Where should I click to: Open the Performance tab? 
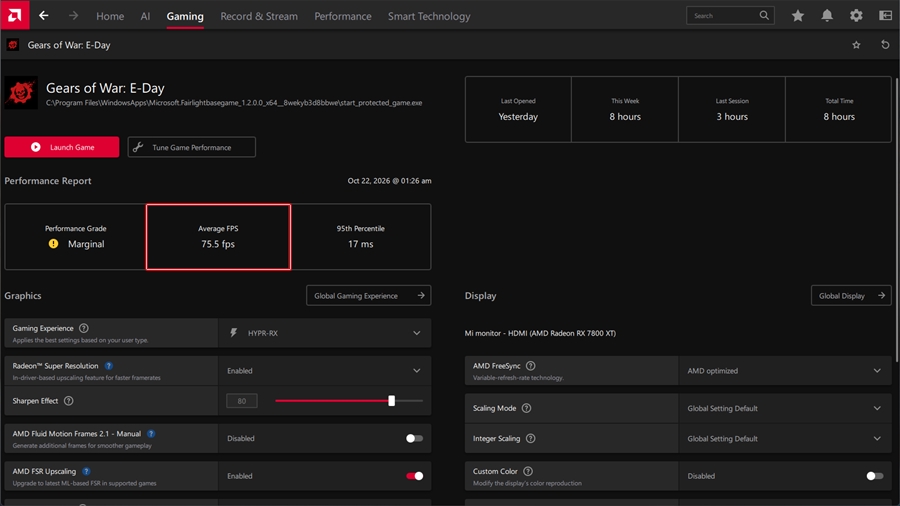click(343, 16)
